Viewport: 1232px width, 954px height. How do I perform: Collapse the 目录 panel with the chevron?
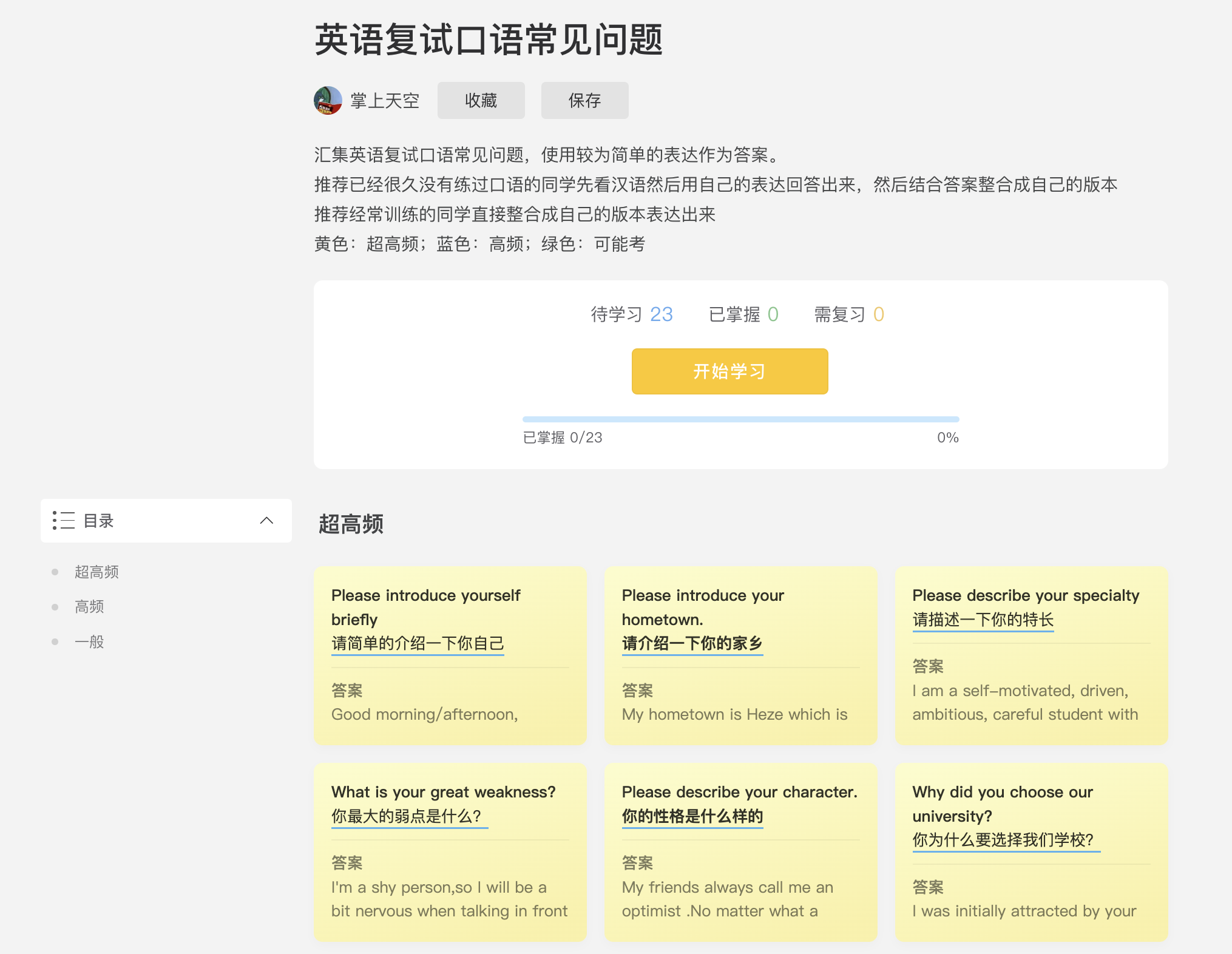pos(266,521)
